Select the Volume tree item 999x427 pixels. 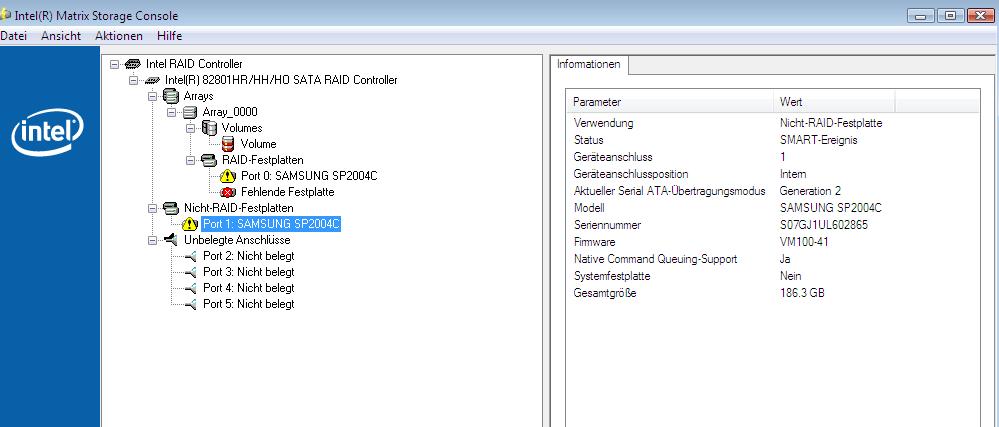click(258, 144)
